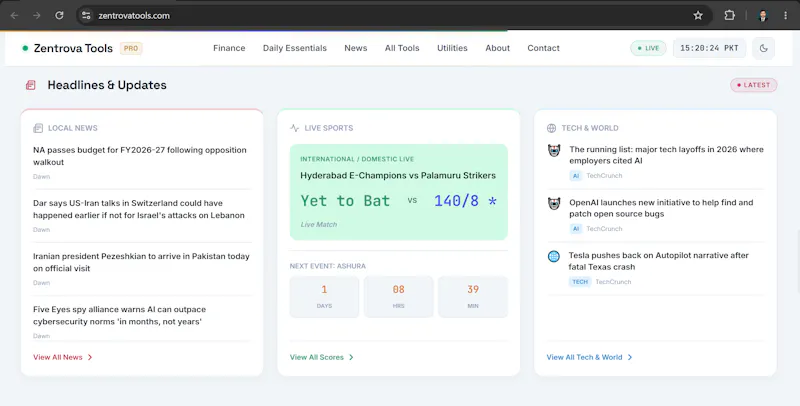This screenshot has width=800, height=406.
Task: Click the Headlines & Updates heading
Action: 107,85
